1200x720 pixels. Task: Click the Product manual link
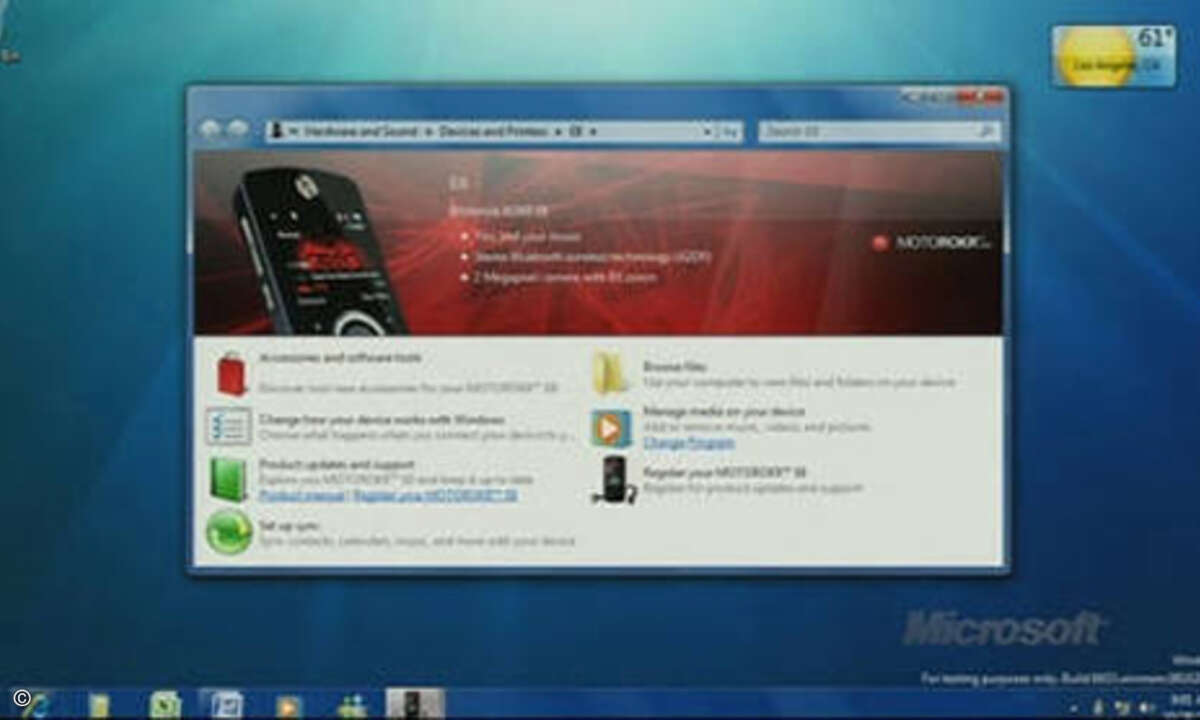[302, 495]
